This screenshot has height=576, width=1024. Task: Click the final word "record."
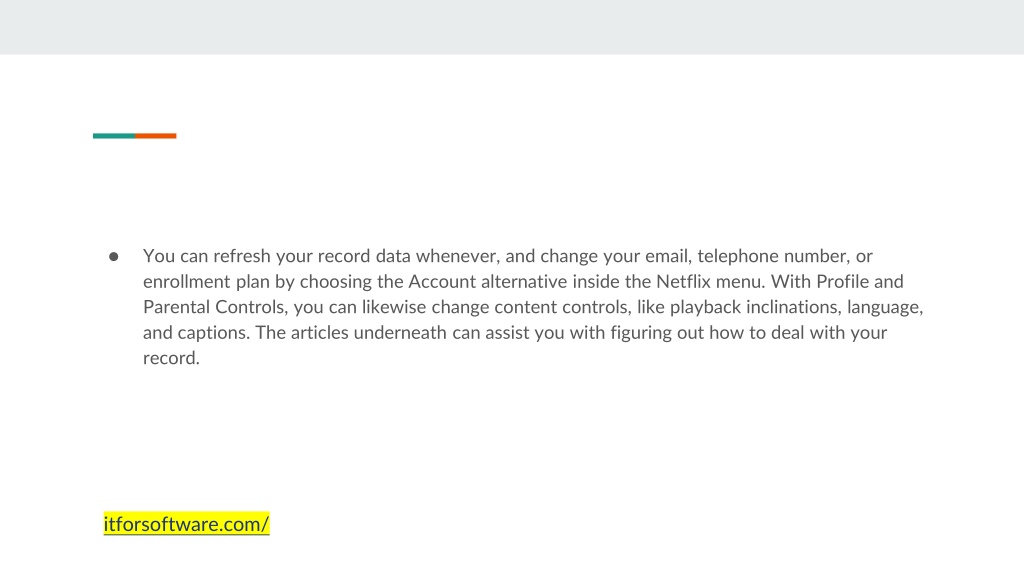171,358
